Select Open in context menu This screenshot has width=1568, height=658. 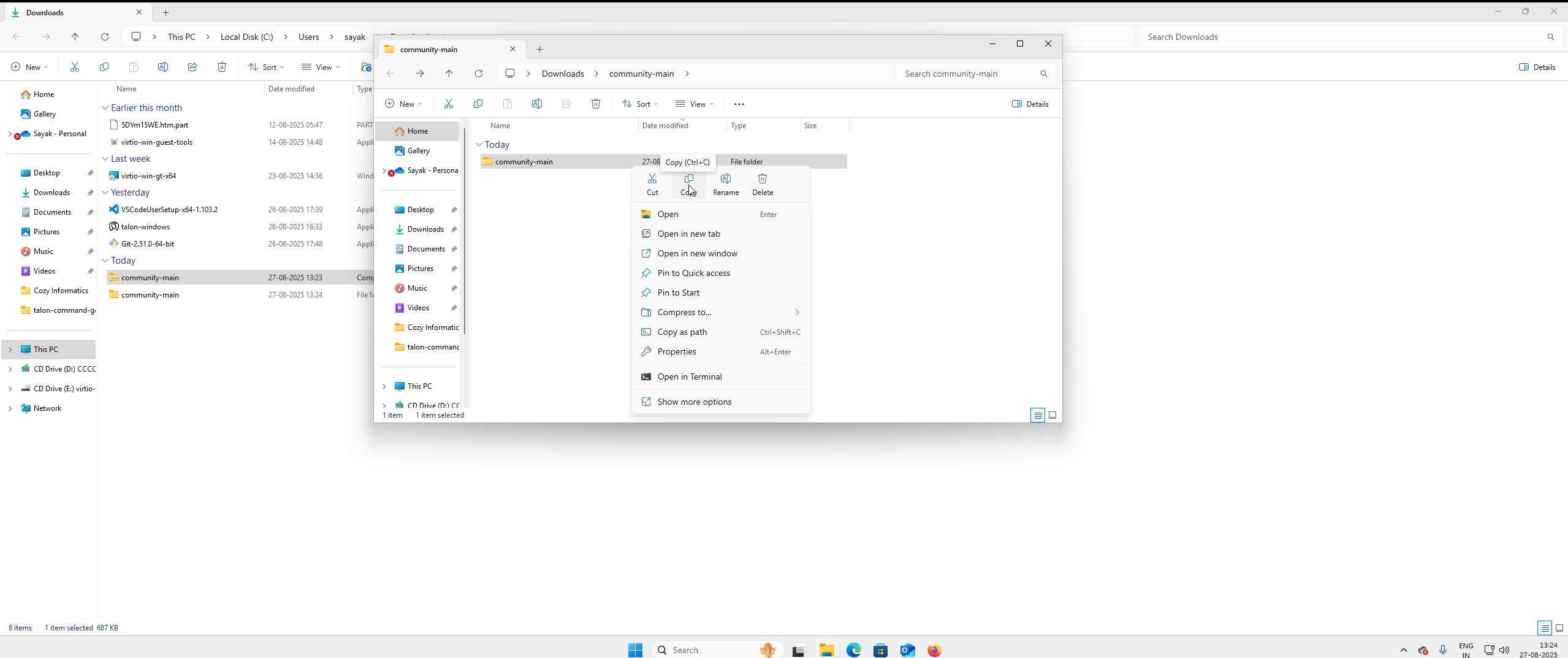click(721, 214)
